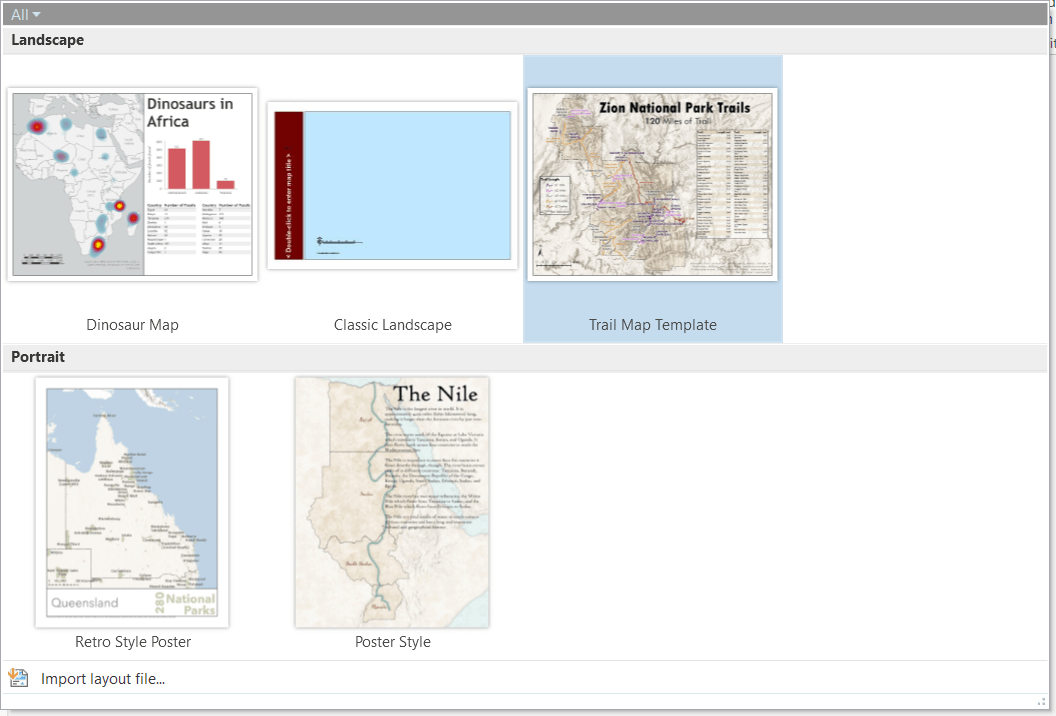This screenshot has height=716, width=1056.
Task: Click the Trail Map Template label text
Action: (x=652, y=324)
